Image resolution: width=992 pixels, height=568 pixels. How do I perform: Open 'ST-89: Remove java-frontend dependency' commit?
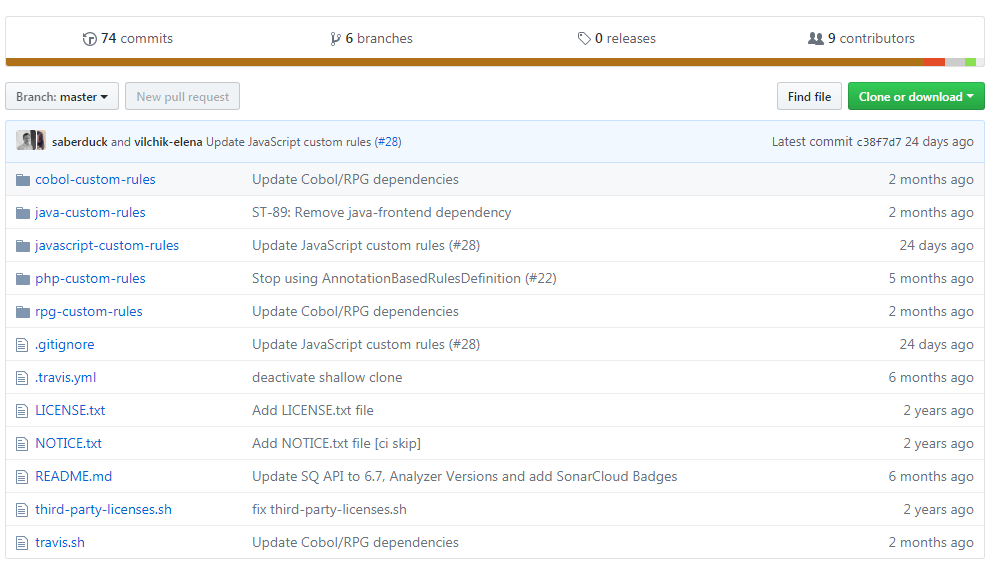pyautogui.click(x=381, y=213)
